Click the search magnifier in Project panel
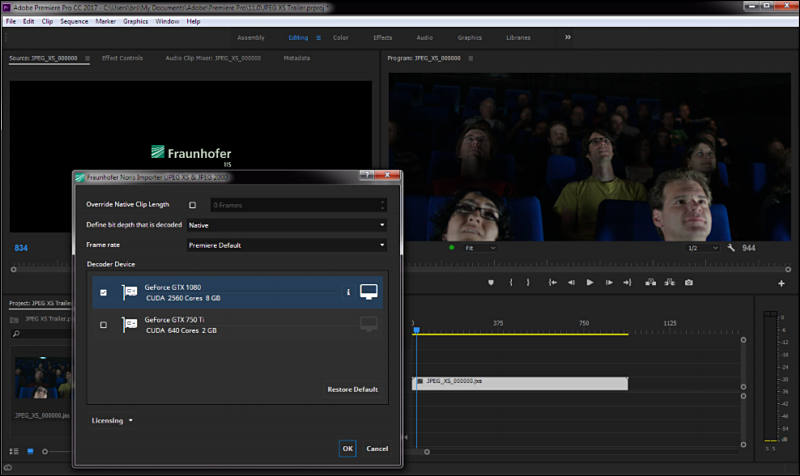This screenshot has width=800, height=476. (16, 334)
